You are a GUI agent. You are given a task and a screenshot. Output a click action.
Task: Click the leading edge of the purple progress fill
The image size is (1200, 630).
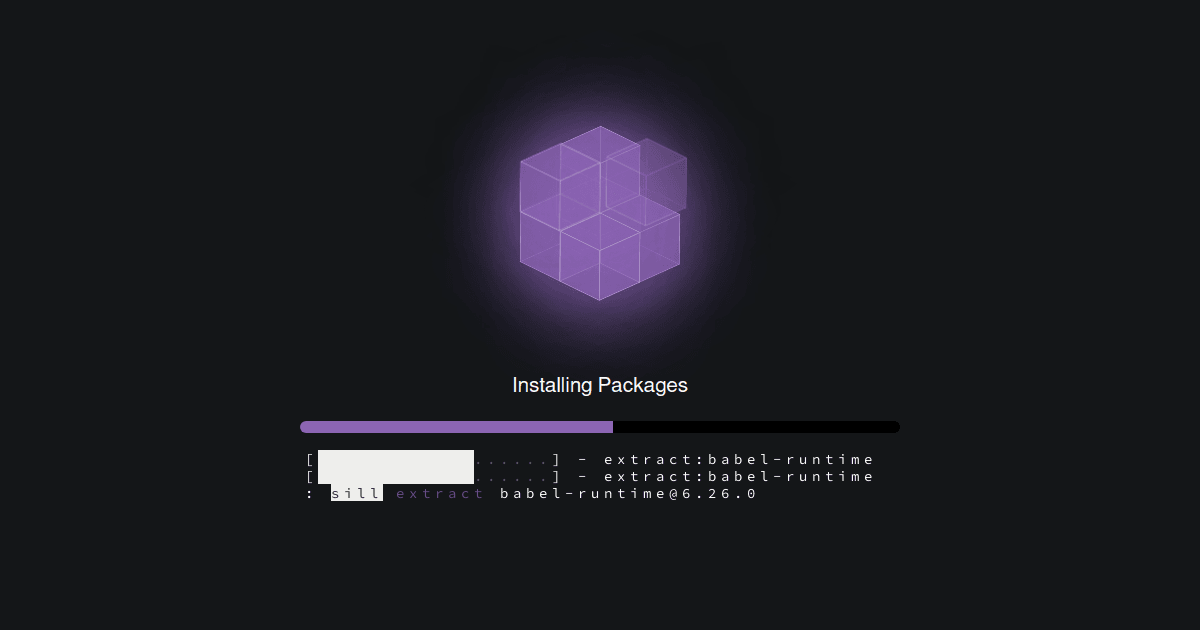pyautogui.click(x=612, y=427)
